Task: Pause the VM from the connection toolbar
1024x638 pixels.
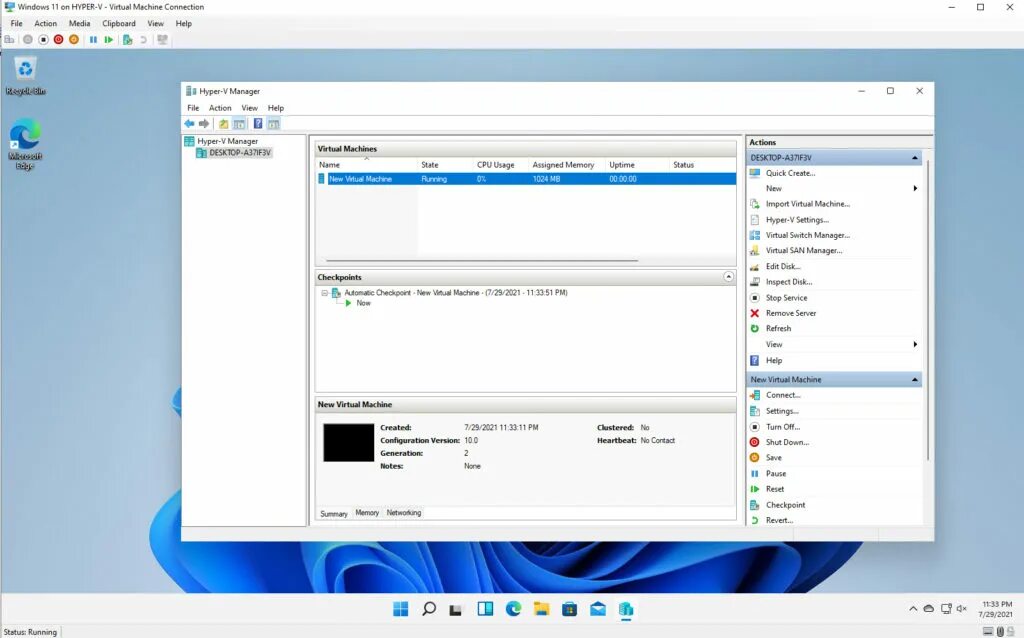Action: [93, 39]
